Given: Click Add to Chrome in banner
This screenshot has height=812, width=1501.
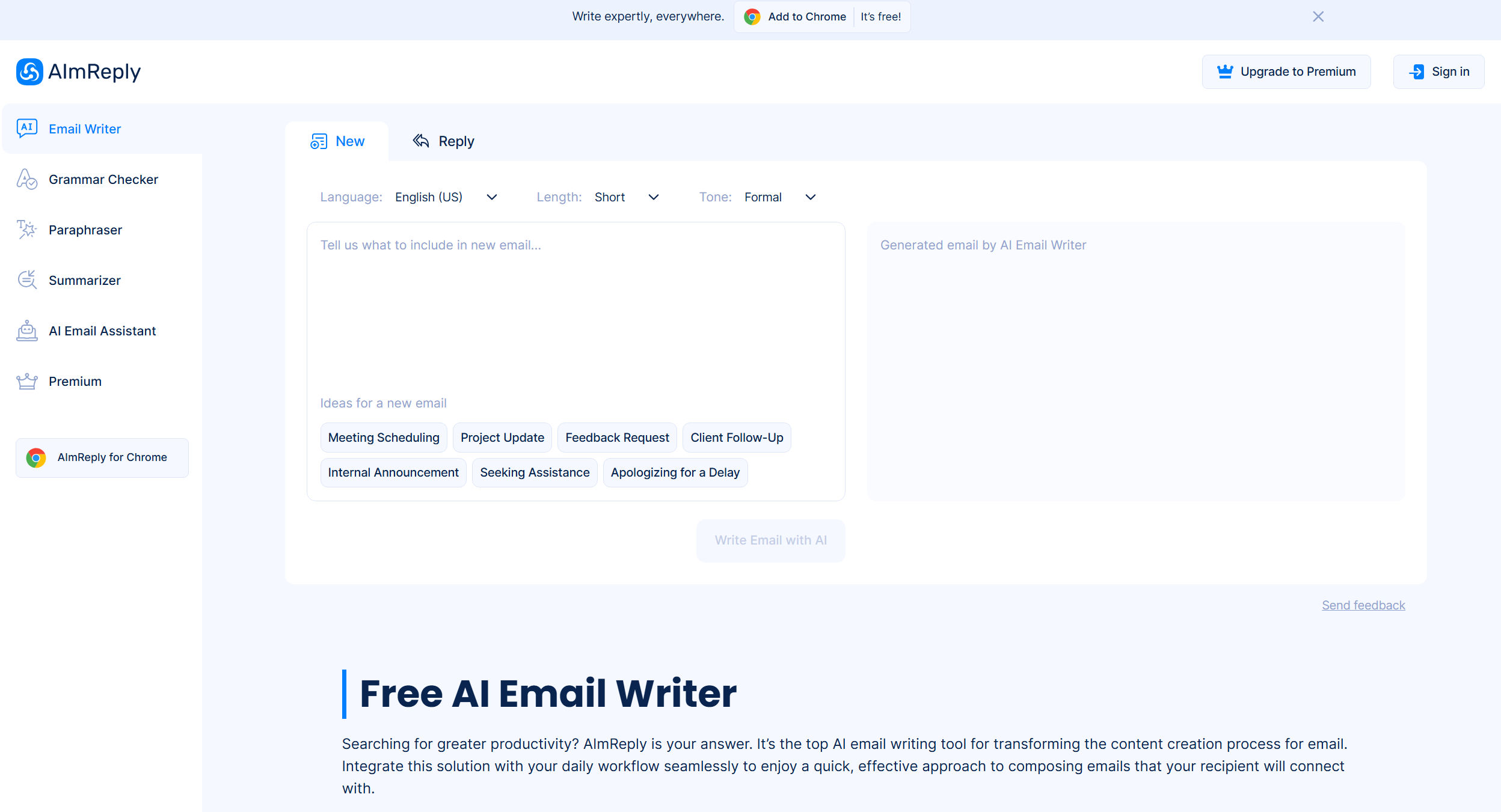Looking at the screenshot, I should tap(822, 17).
